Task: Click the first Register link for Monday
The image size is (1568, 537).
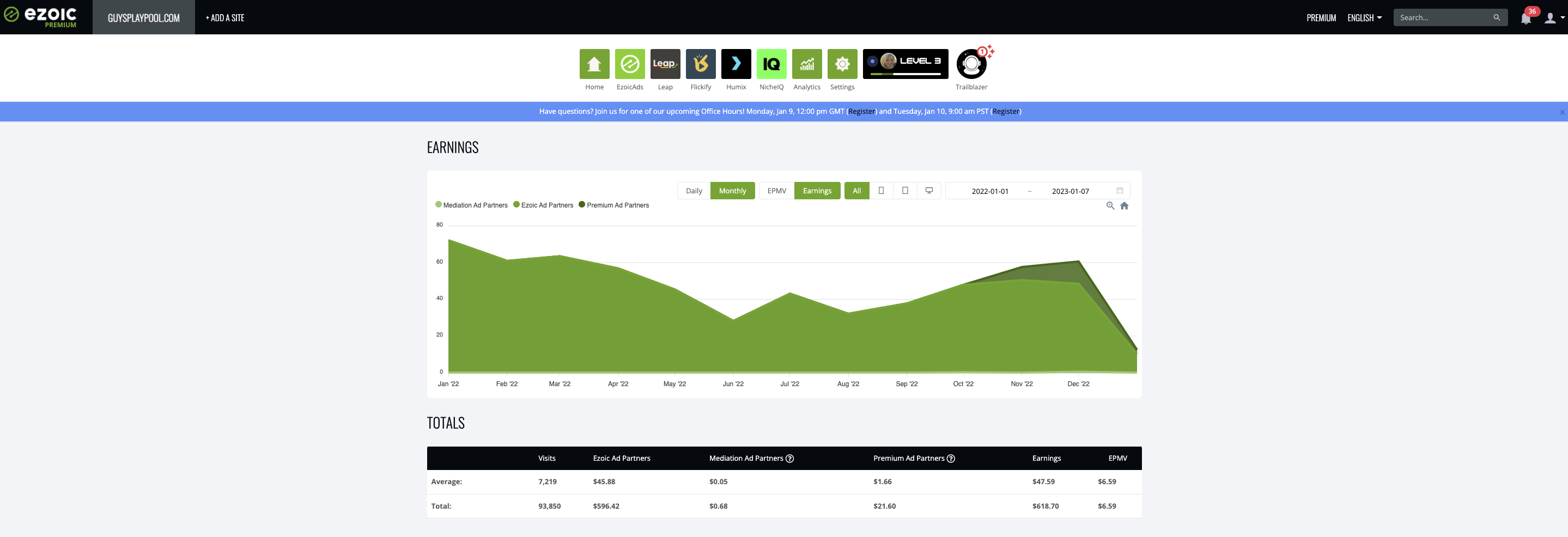Action: coord(861,111)
